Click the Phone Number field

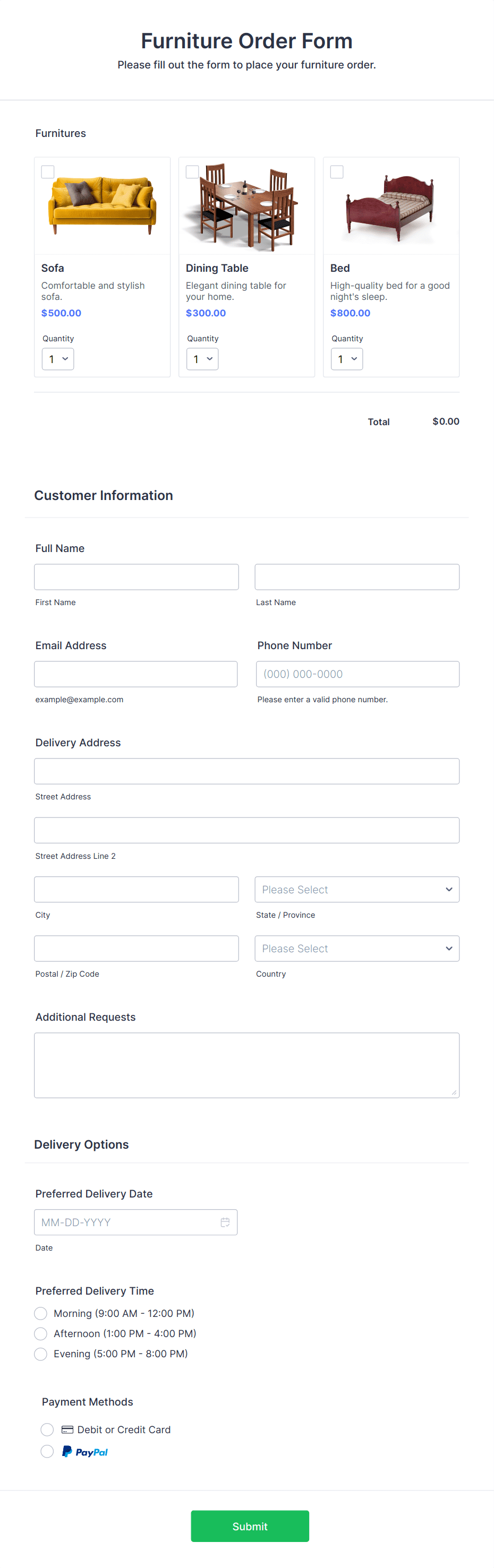tap(357, 674)
